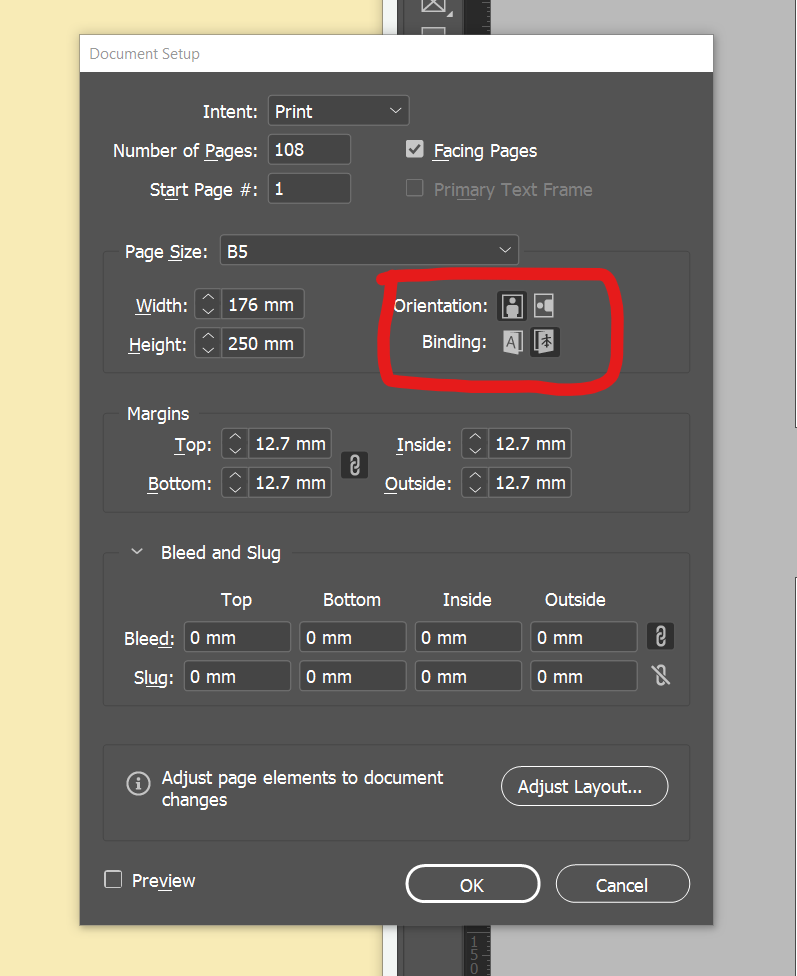Open the Intent dropdown
Image resolution: width=797 pixels, height=976 pixels.
click(339, 111)
